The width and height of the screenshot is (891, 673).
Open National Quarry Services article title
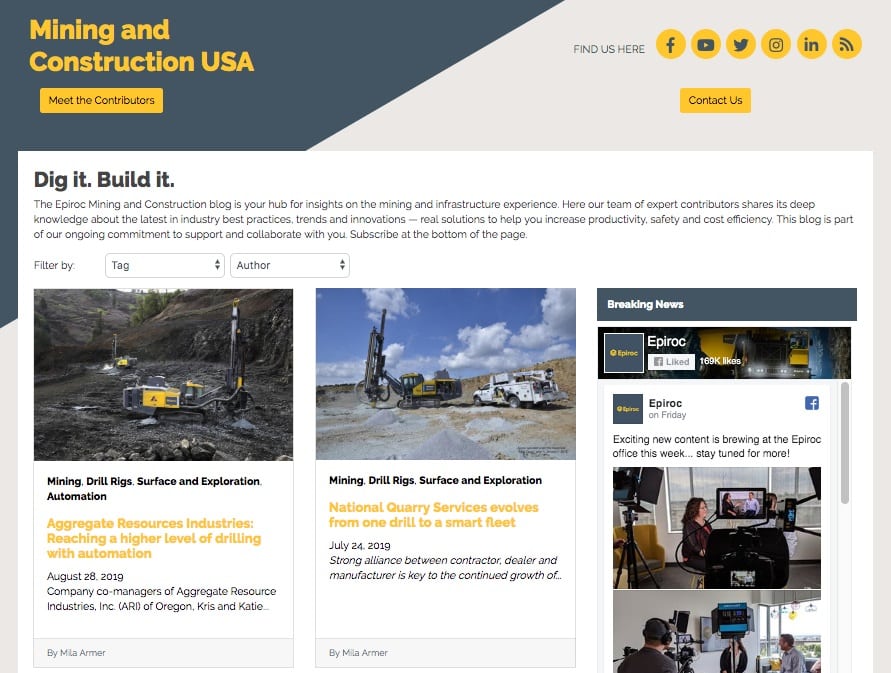click(434, 514)
